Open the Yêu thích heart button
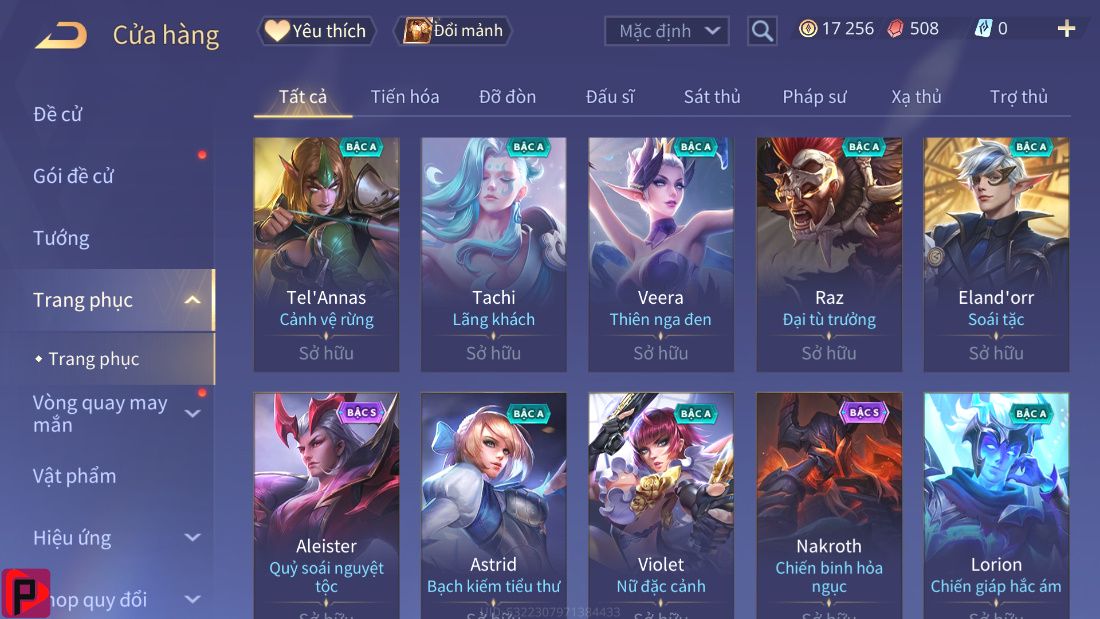 point(317,31)
